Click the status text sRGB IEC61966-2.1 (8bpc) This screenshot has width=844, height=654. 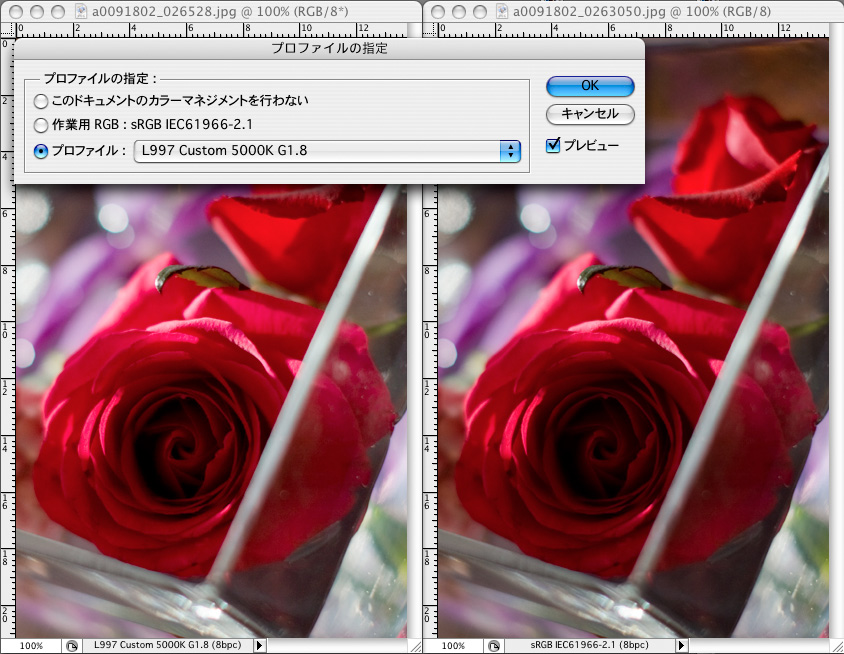pyautogui.click(x=589, y=645)
